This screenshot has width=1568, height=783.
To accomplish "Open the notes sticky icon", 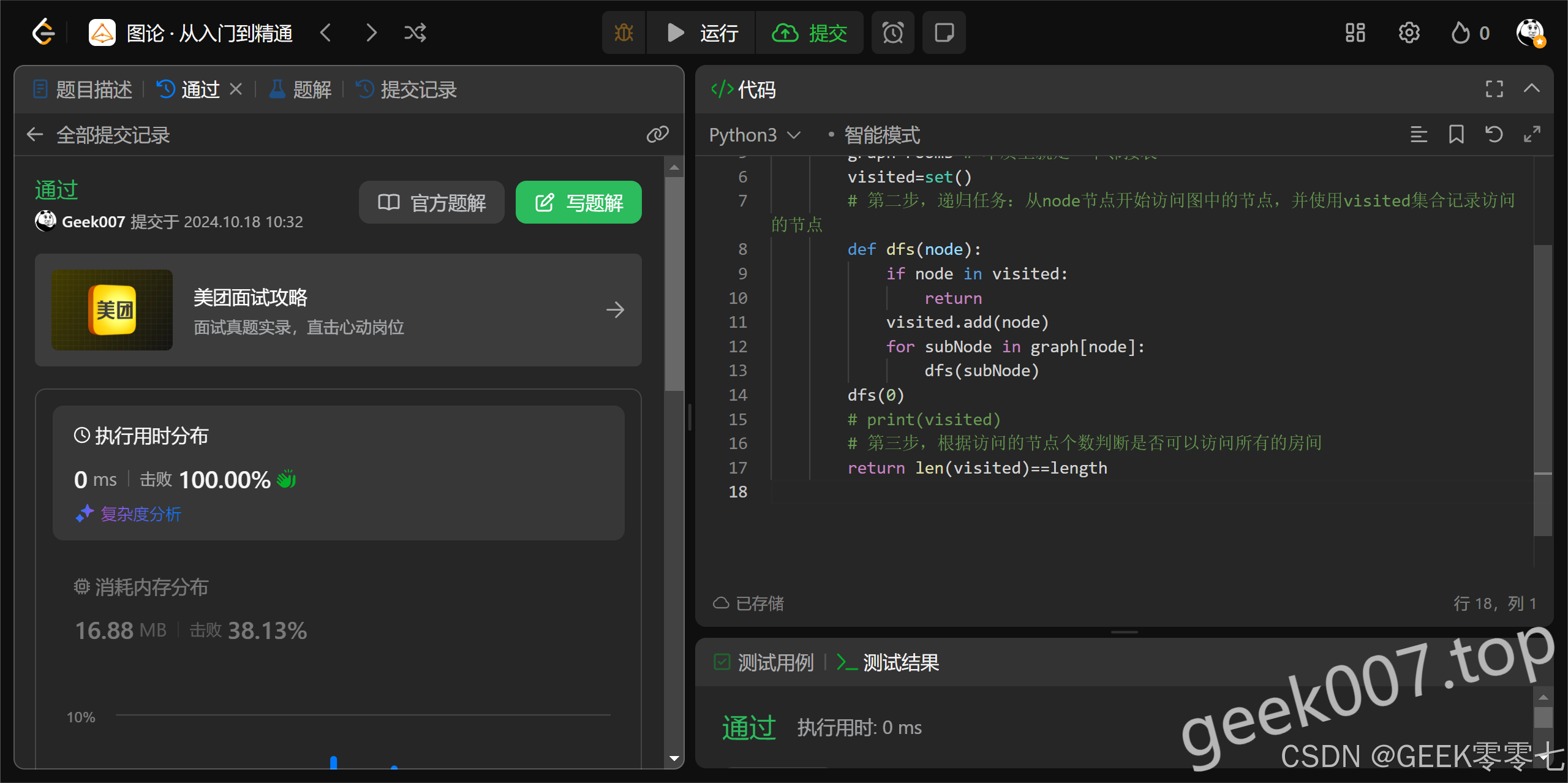I will point(944,32).
